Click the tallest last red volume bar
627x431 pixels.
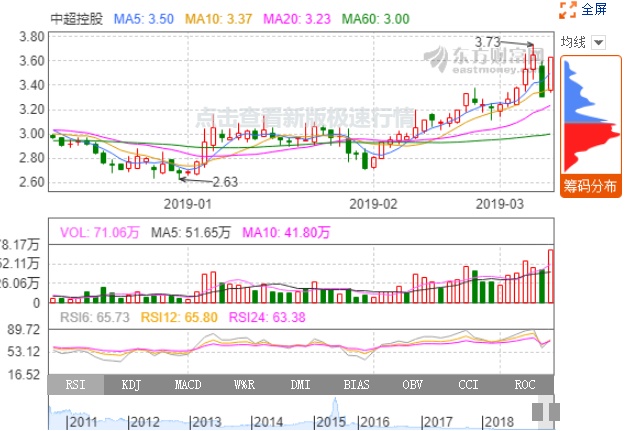coord(551,276)
